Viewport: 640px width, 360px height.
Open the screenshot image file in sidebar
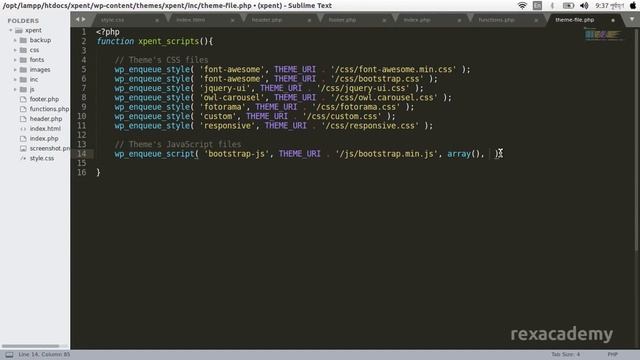coord(49,148)
